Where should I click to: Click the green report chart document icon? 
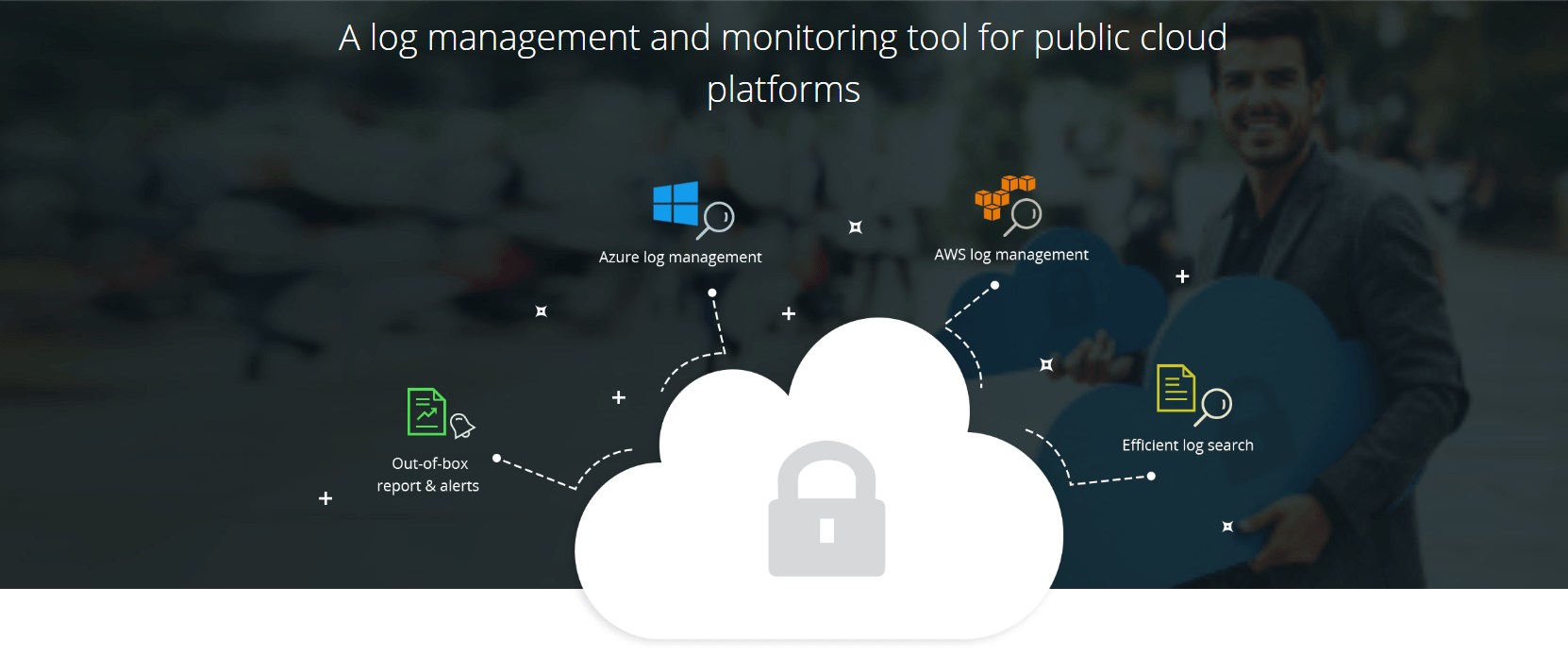point(426,411)
